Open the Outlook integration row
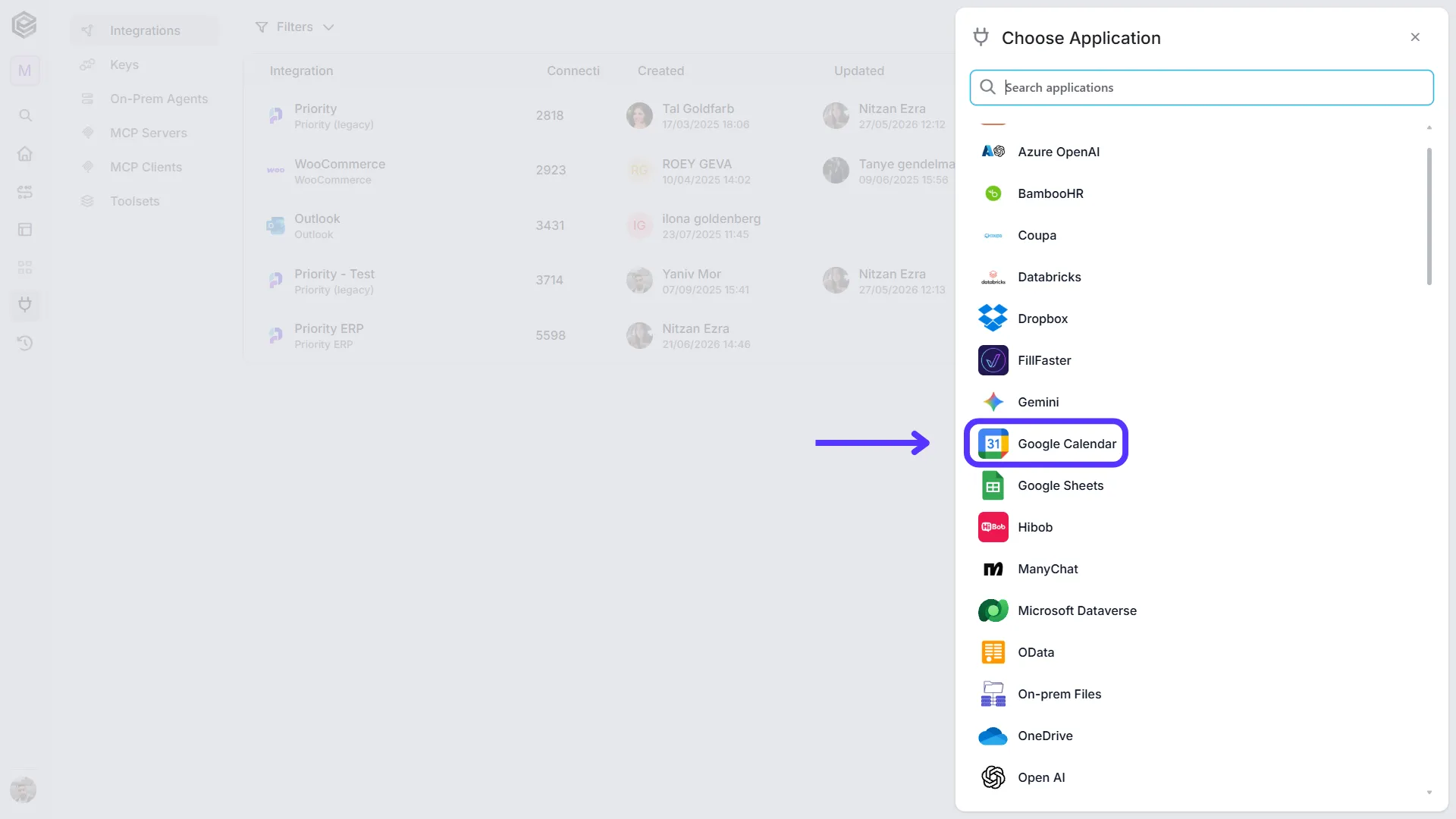The width and height of the screenshot is (1456, 819). tap(599, 226)
